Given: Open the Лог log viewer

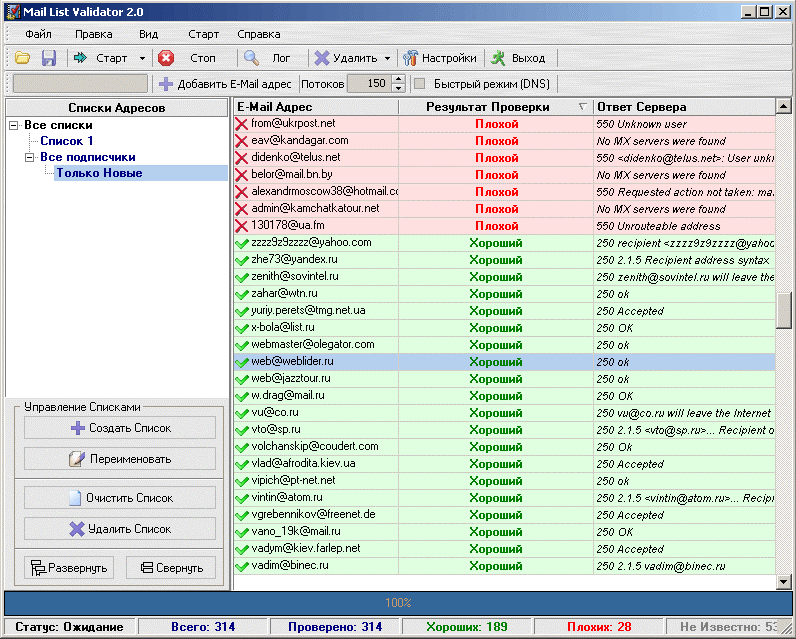Looking at the screenshot, I should click(270, 59).
